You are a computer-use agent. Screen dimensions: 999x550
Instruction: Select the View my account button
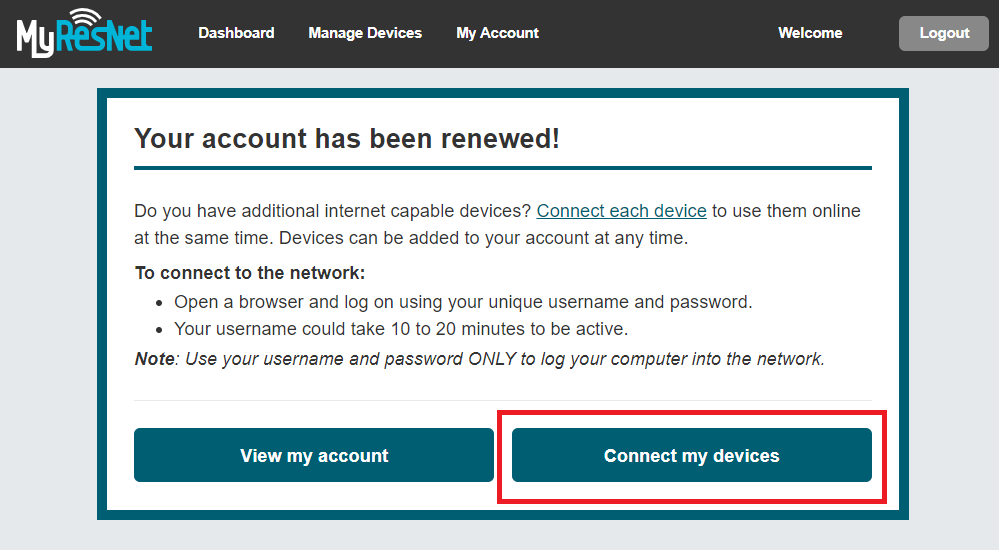point(313,455)
